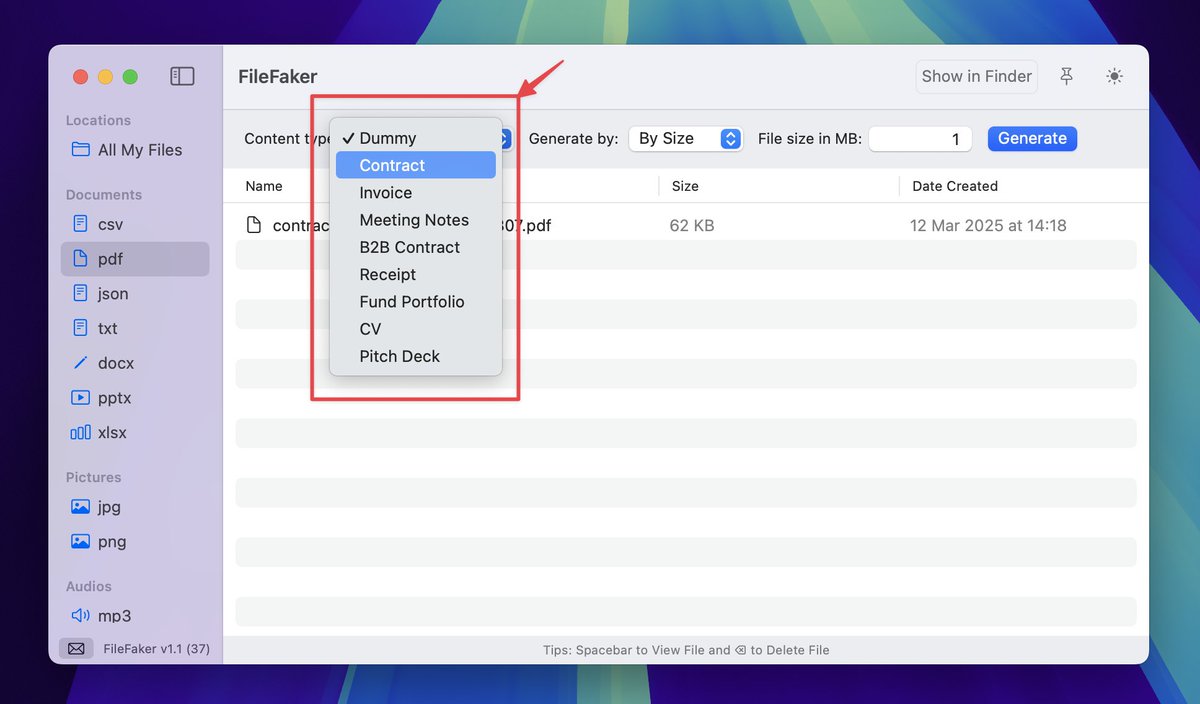Click the Show in Finder button
This screenshot has width=1200, height=704.
pyautogui.click(x=976, y=76)
